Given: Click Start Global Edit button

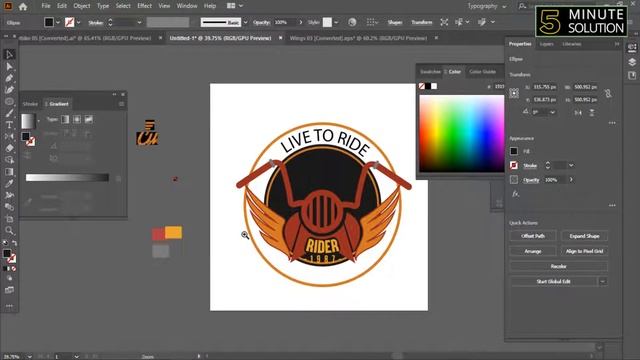Looking at the screenshot, I should [x=553, y=281].
